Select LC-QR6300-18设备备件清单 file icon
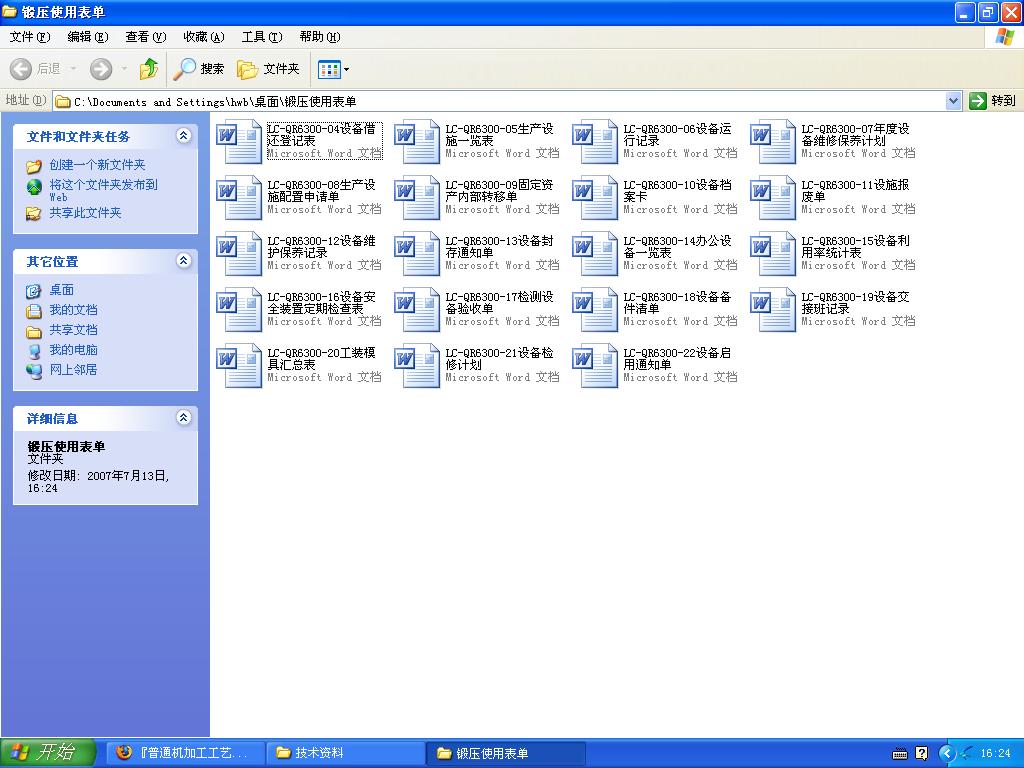This screenshot has width=1024, height=768. pyautogui.click(x=595, y=310)
